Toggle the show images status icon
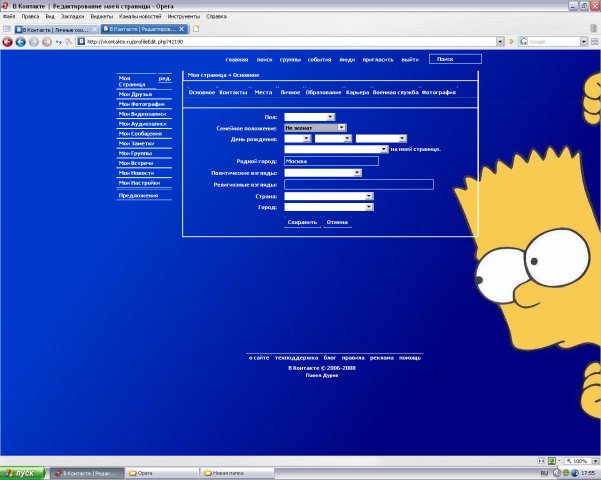The width and height of the screenshot is (601, 480). (552, 461)
